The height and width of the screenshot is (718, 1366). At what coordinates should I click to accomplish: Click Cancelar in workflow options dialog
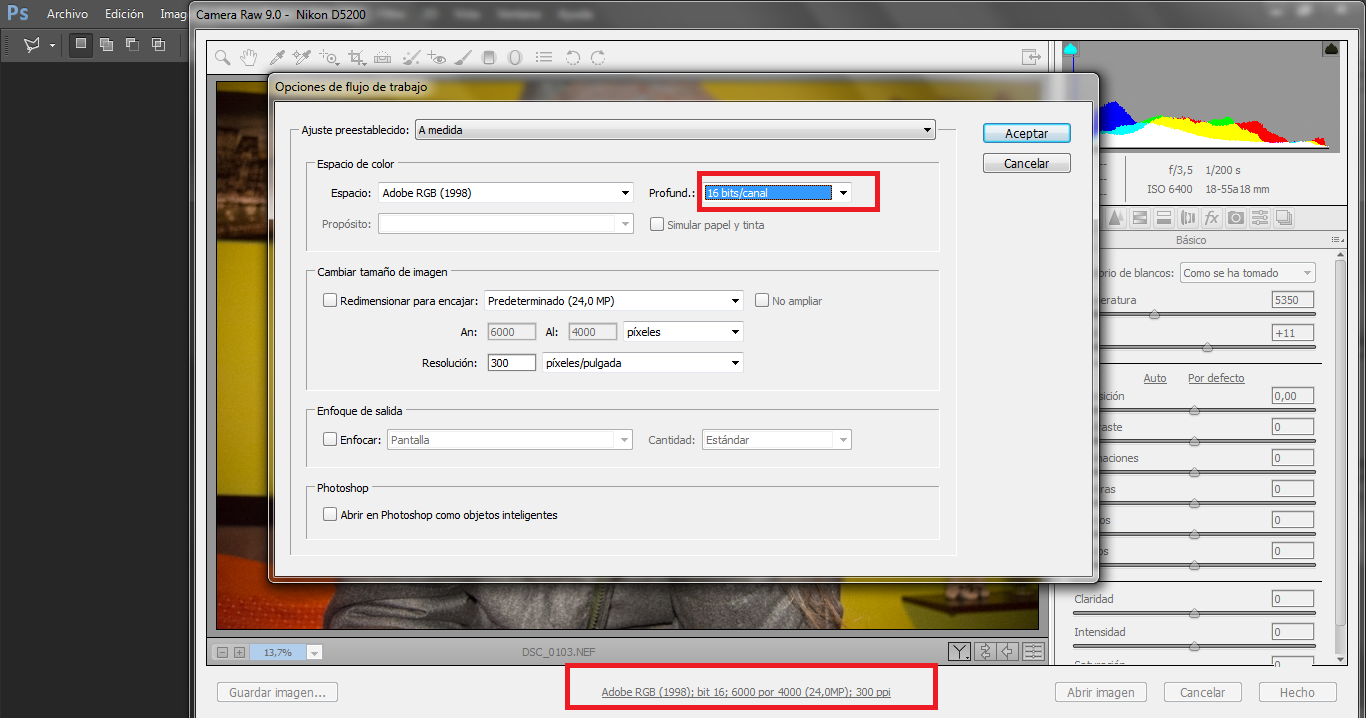tap(1027, 163)
